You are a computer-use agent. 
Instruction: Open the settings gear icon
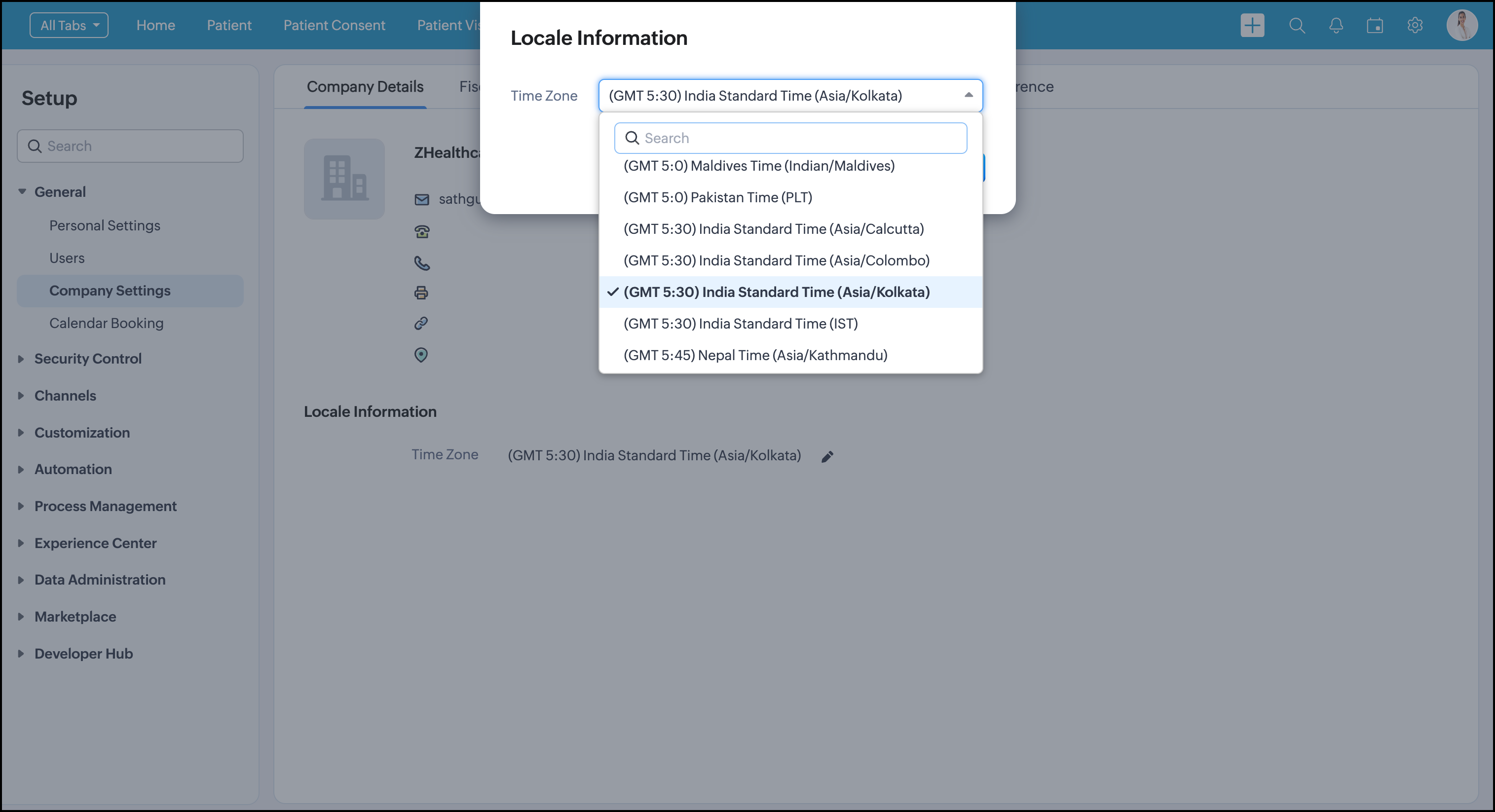coord(1415,26)
